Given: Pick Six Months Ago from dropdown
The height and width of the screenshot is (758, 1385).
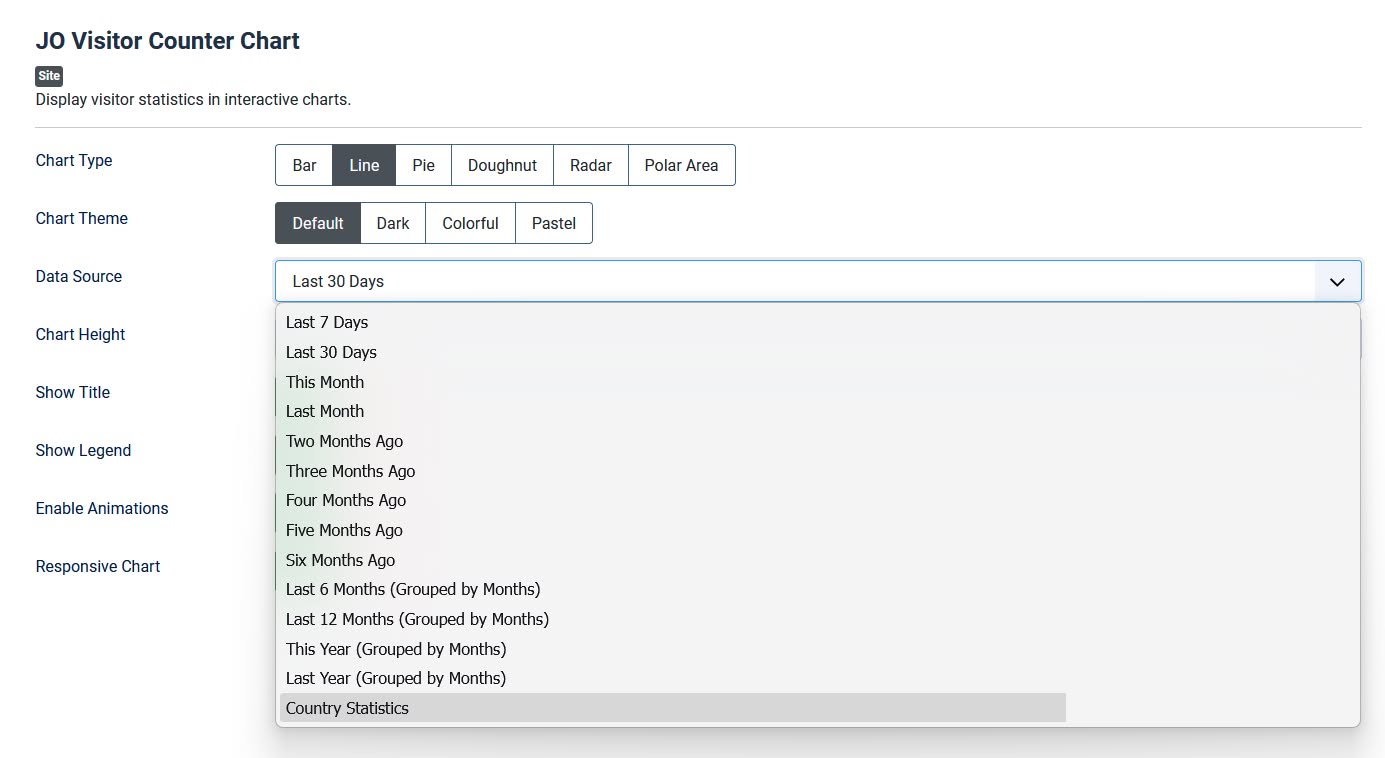Looking at the screenshot, I should [x=340, y=560].
